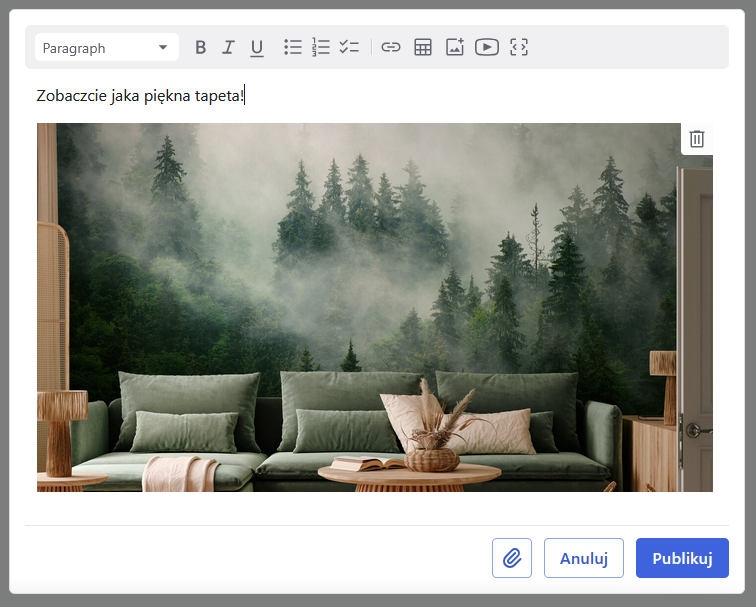Click the Anuluj button
This screenshot has width=756, height=607.
tap(583, 558)
